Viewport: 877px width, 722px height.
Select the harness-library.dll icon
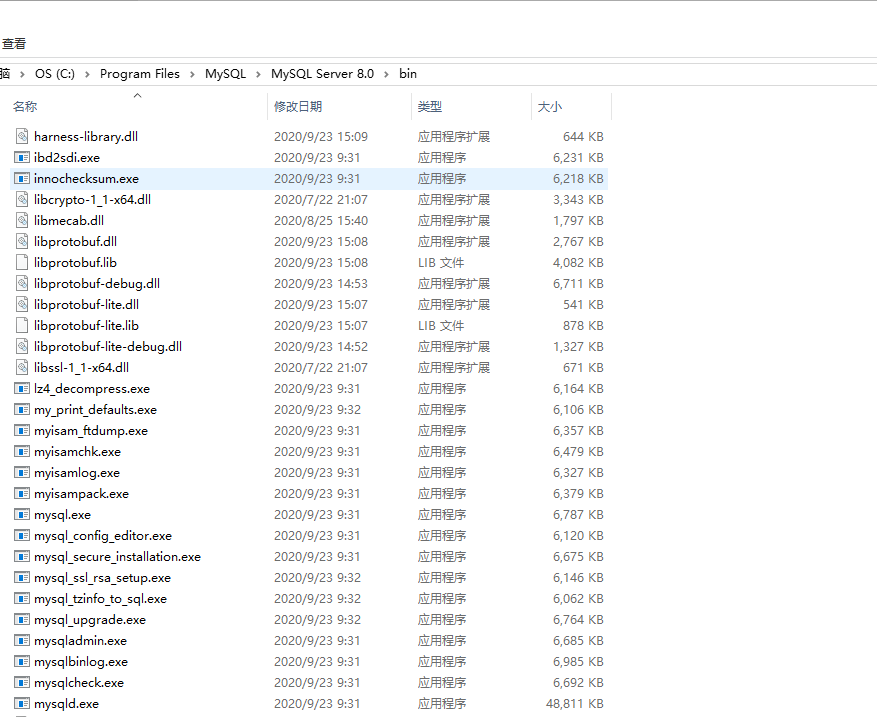(x=22, y=136)
